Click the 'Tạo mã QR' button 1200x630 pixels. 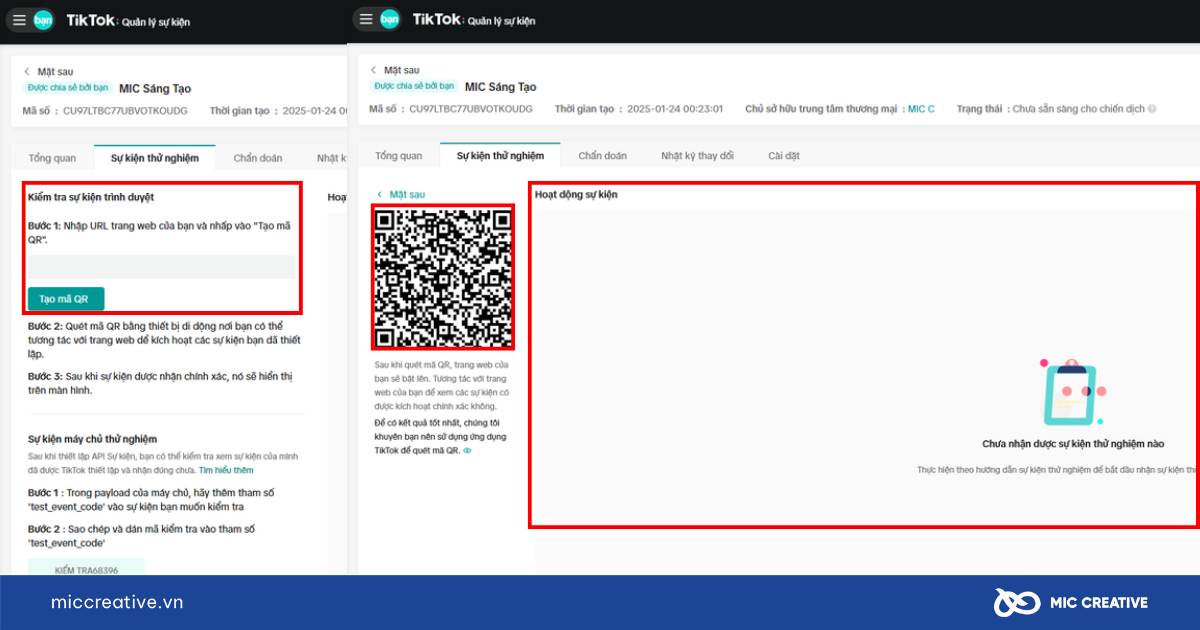click(x=65, y=299)
